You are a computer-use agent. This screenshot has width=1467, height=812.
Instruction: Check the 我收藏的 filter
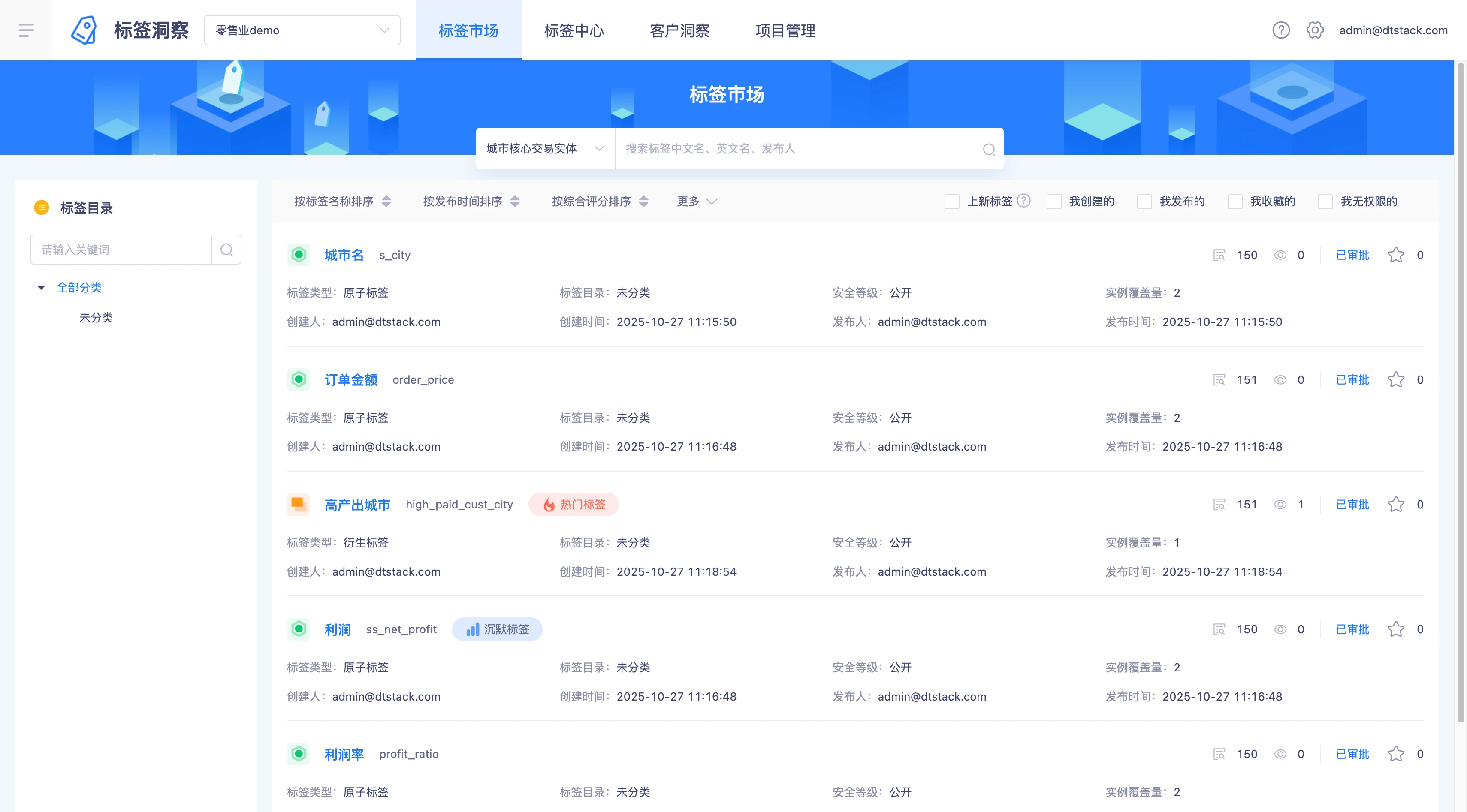pyautogui.click(x=1235, y=201)
